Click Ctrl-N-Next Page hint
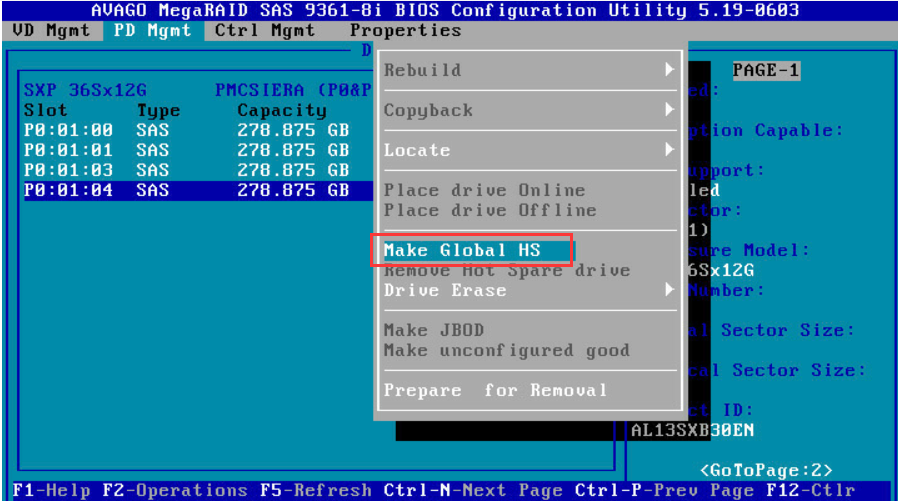Image resolution: width=898 pixels, height=501 pixels. (473, 491)
